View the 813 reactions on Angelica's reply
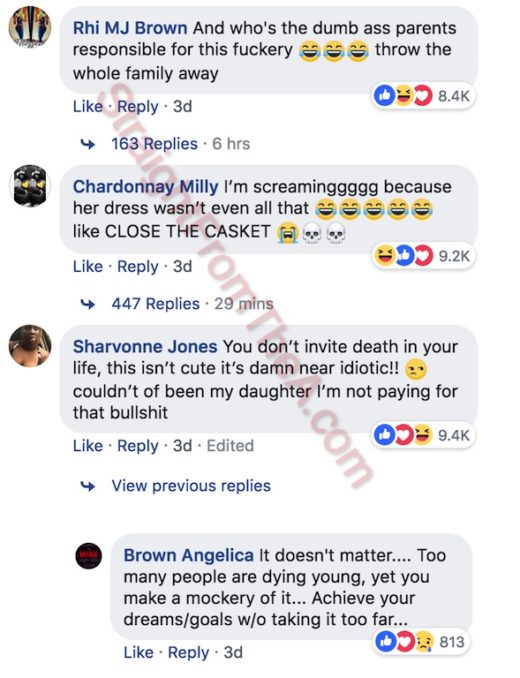Screen dimensions: 520x678 click(x=421, y=642)
